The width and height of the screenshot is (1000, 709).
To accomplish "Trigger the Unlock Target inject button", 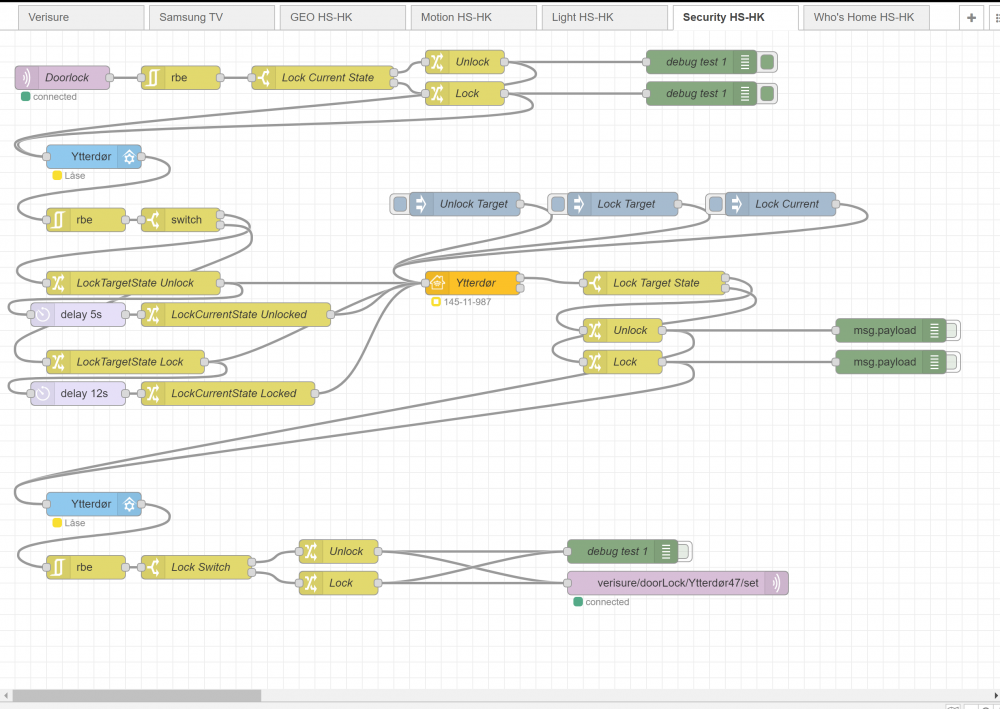I will point(399,204).
